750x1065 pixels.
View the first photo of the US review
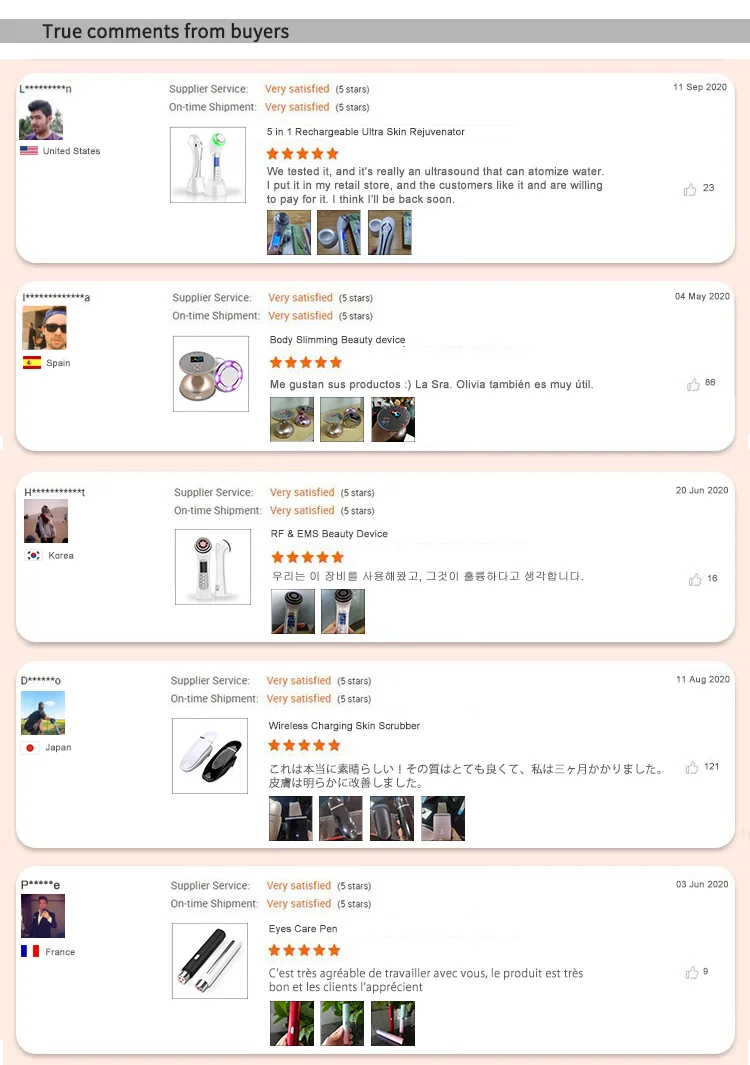tap(289, 232)
